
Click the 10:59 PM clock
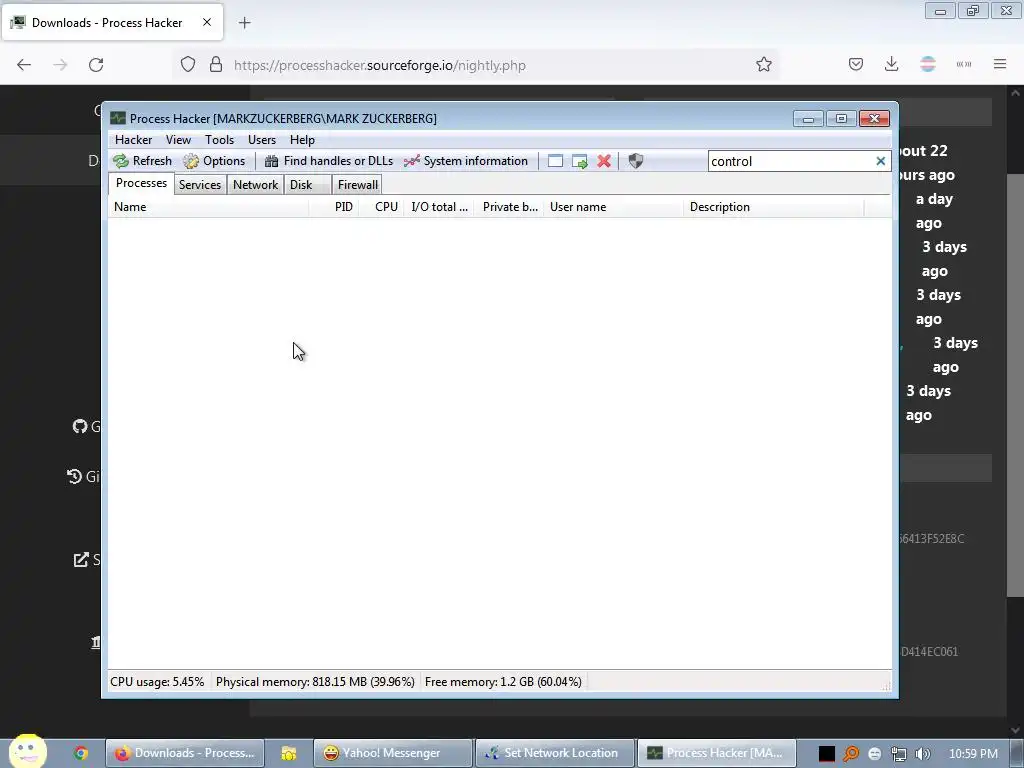point(973,754)
